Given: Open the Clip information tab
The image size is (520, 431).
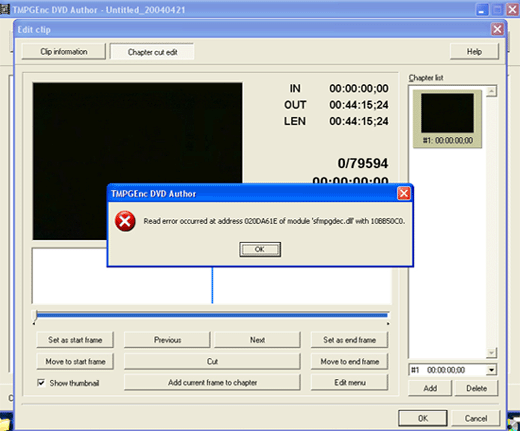Looking at the screenshot, I should coord(64,52).
